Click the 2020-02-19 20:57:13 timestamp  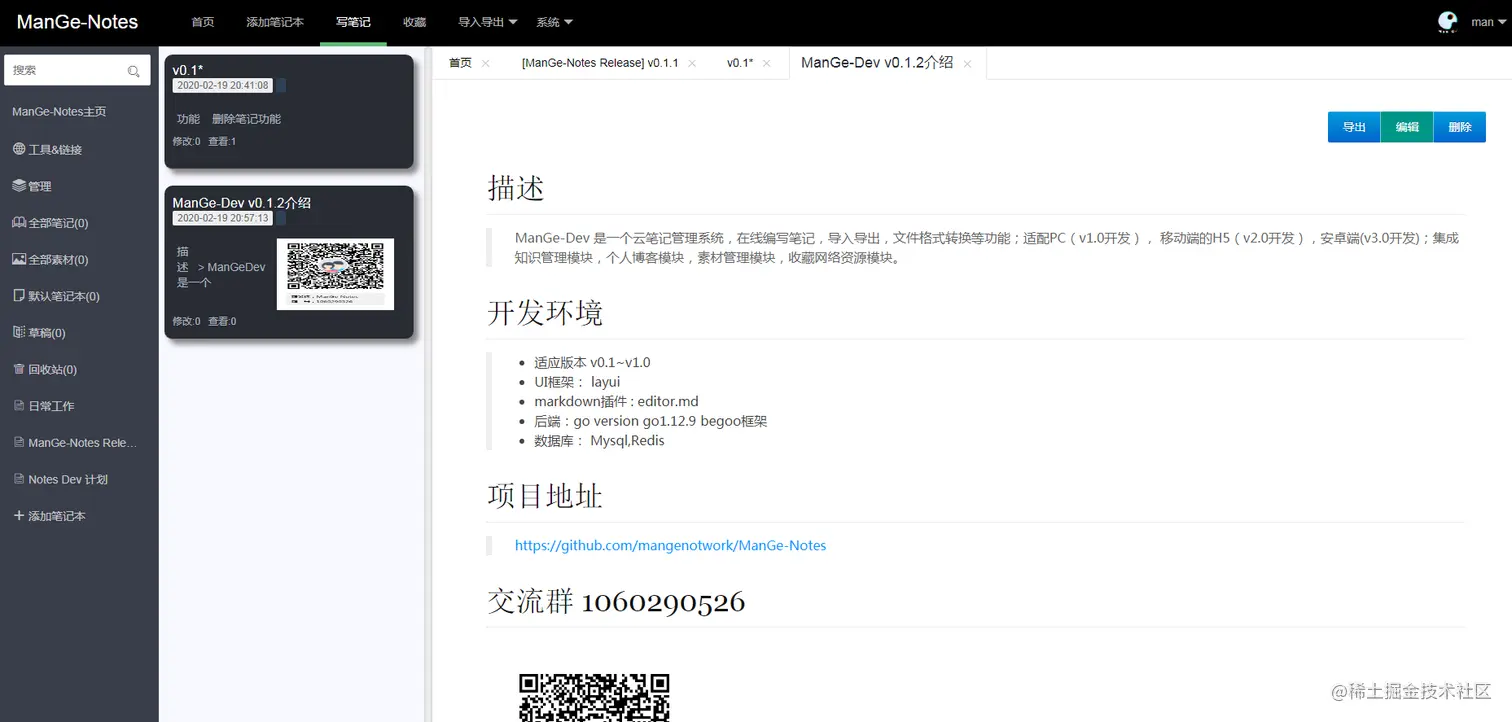[x=222, y=218]
